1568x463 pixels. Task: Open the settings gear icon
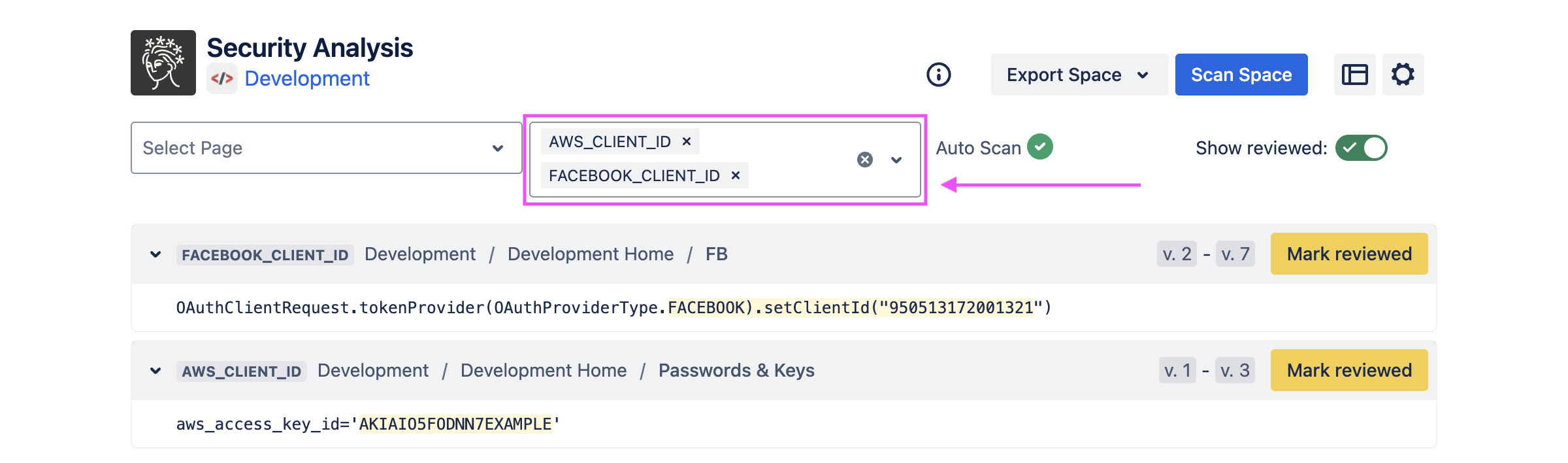(1403, 75)
